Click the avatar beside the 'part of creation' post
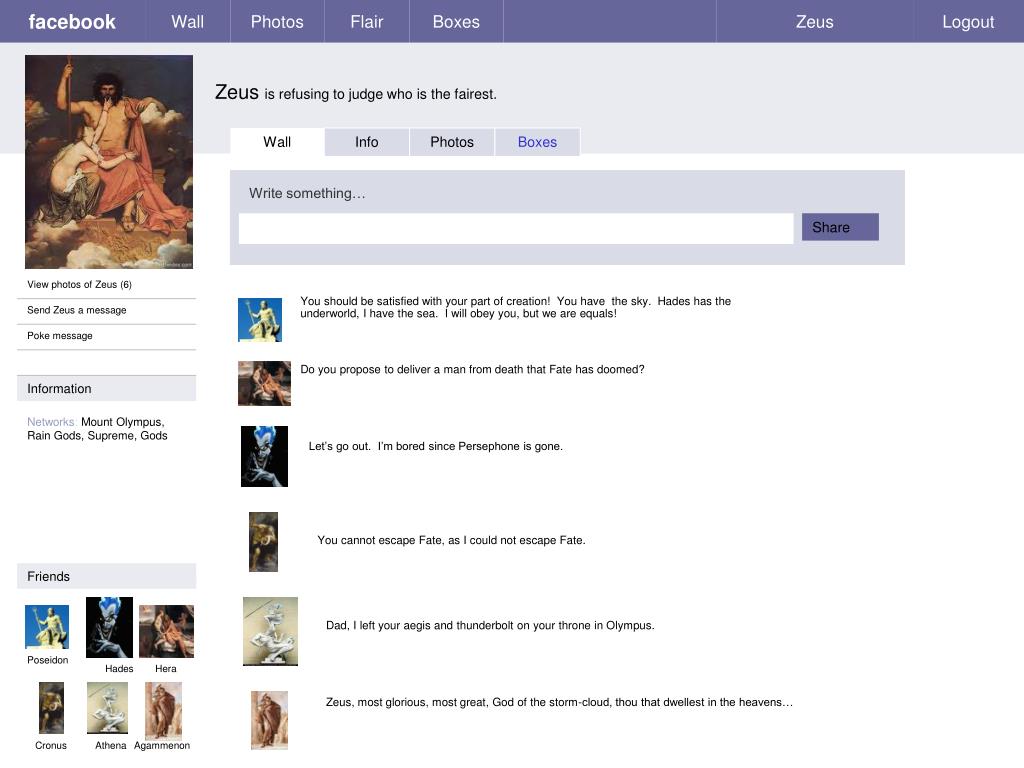This screenshot has height=768, width=1024. pos(260,320)
